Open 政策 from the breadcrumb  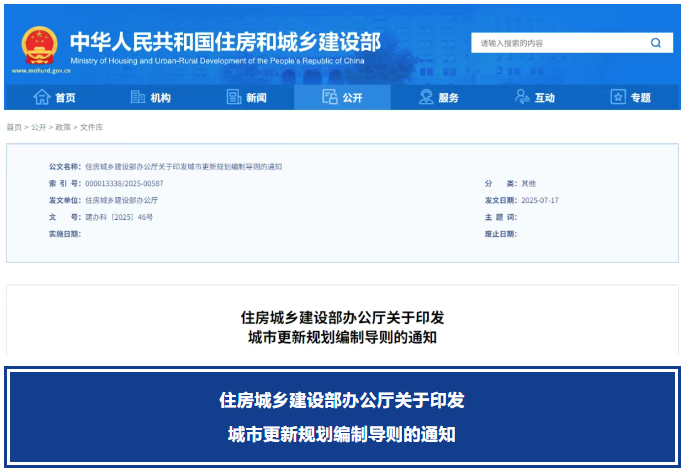pyautogui.click(x=63, y=128)
